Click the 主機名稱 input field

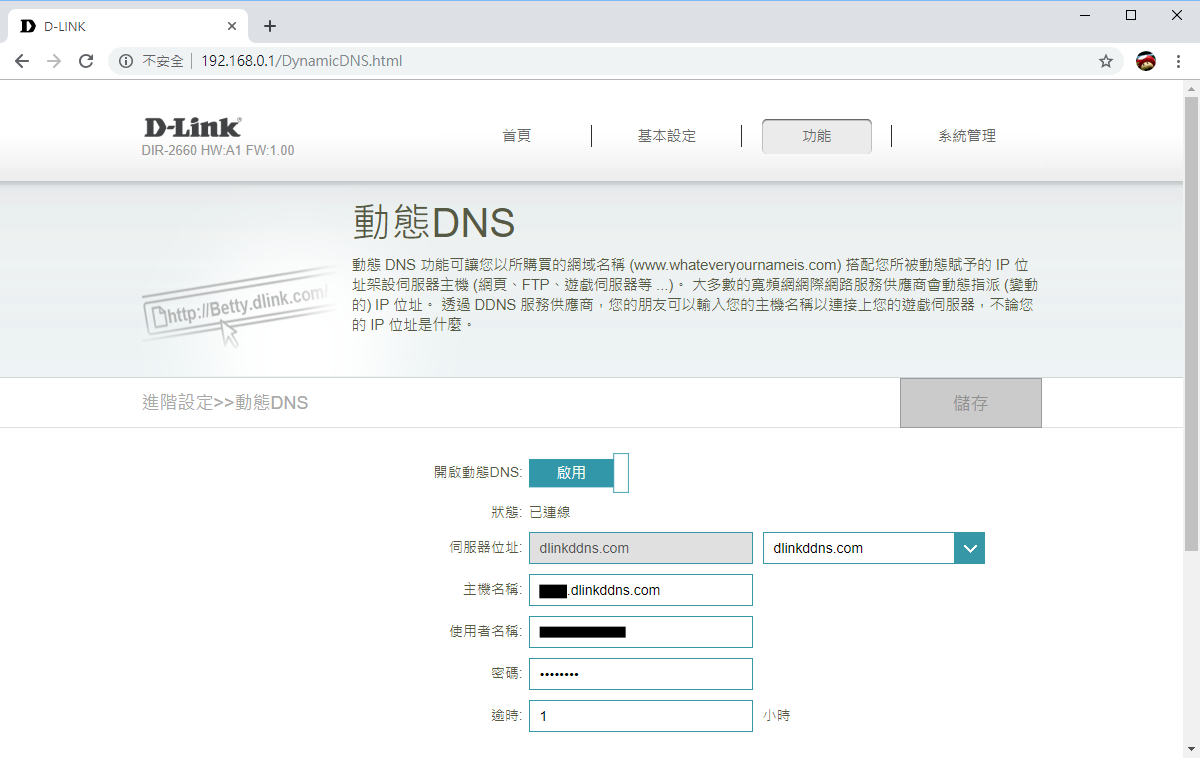click(641, 590)
